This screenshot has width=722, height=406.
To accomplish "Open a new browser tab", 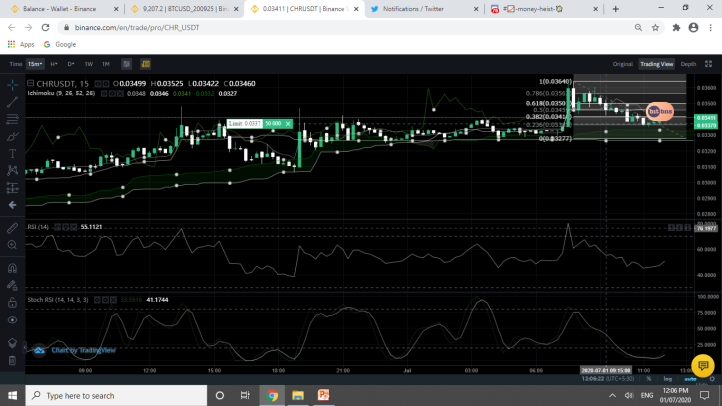I will [x=616, y=9].
